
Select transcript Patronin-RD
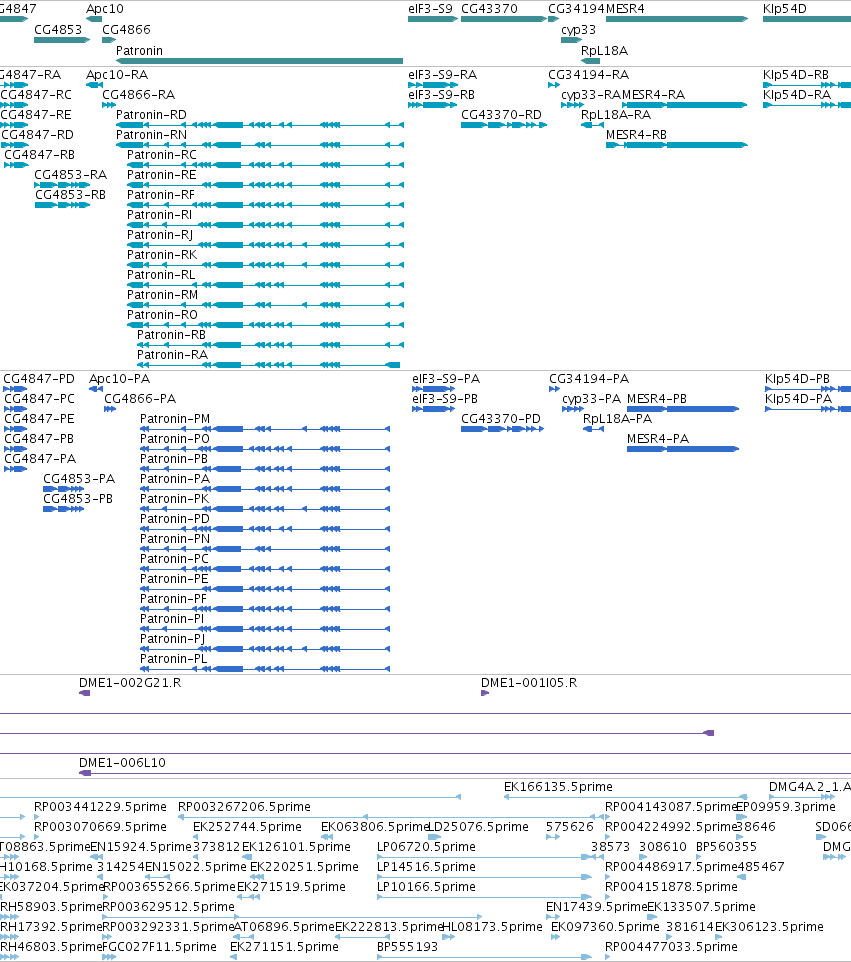151,115
